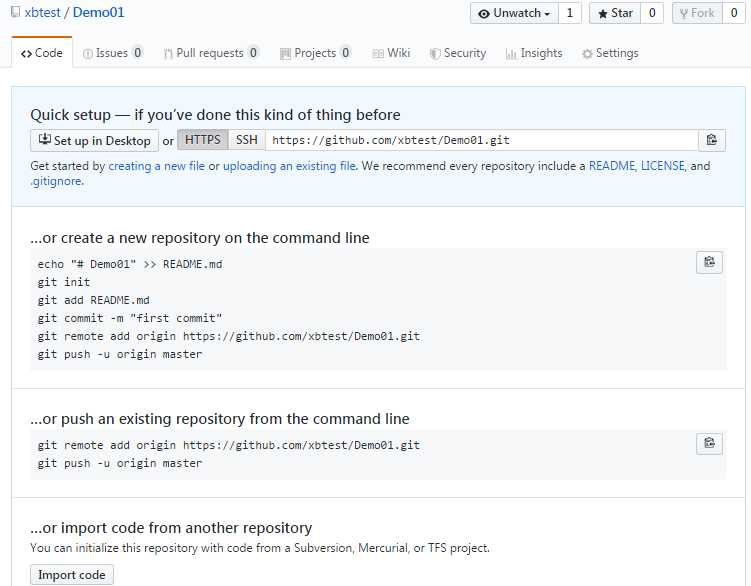Click Set up in Desktop button
This screenshot has width=751, height=586.
[94, 140]
